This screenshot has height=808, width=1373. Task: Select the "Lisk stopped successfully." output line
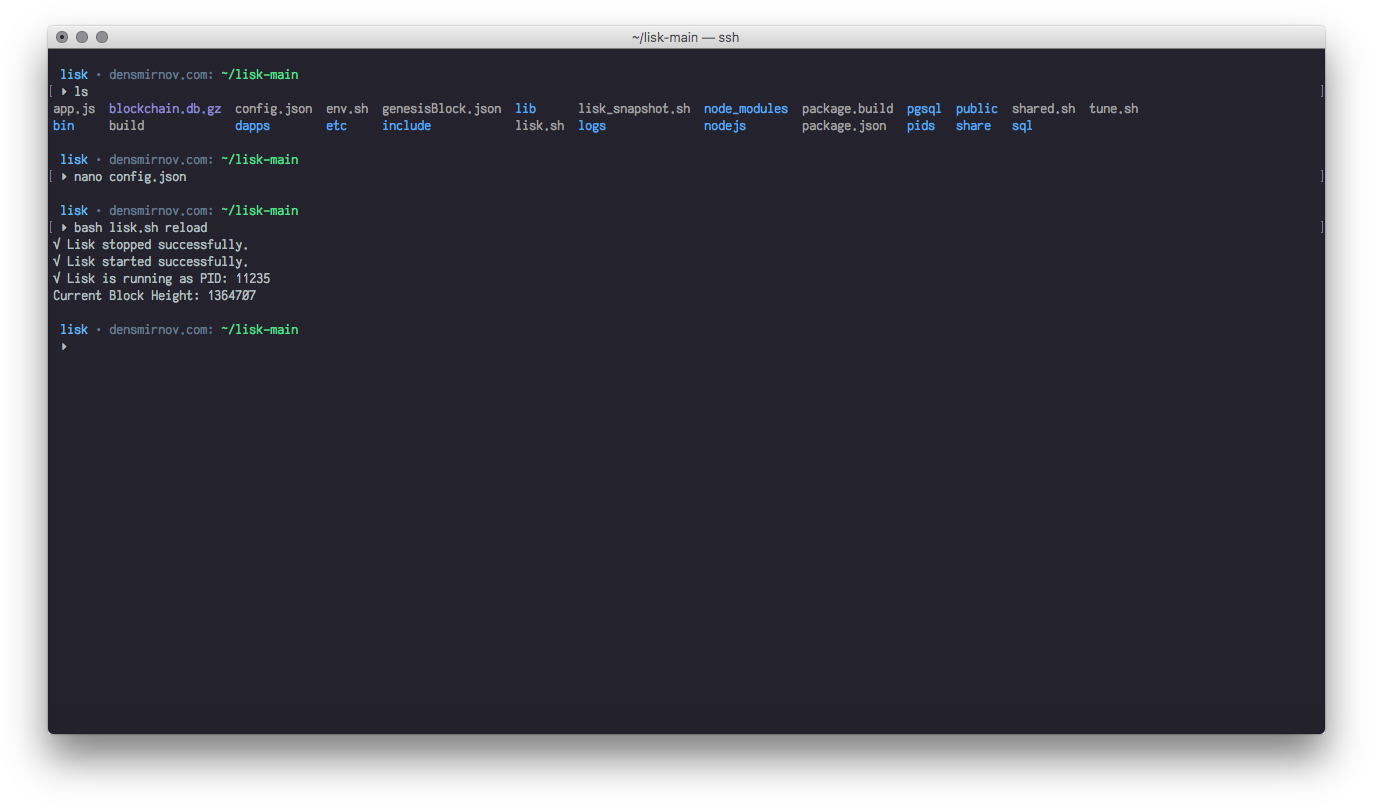(x=151, y=245)
